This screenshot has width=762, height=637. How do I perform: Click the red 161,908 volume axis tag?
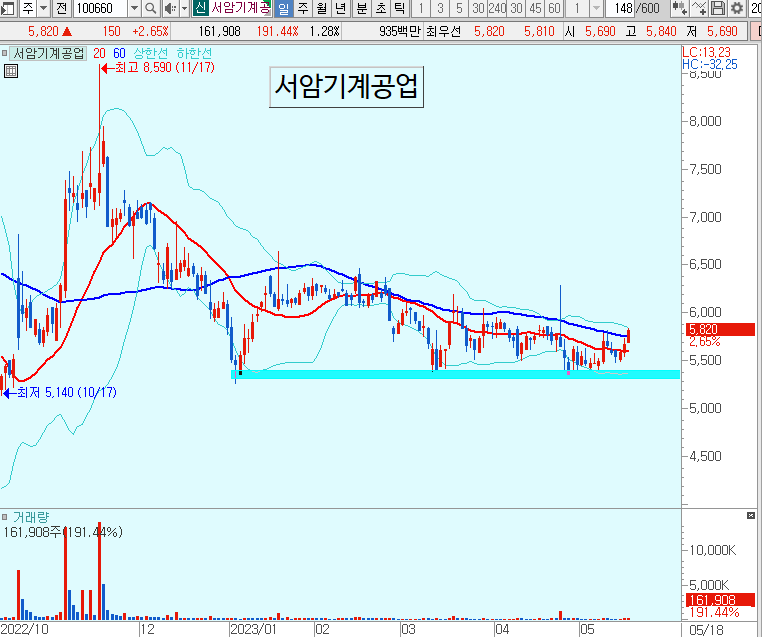pyautogui.click(x=720, y=600)
